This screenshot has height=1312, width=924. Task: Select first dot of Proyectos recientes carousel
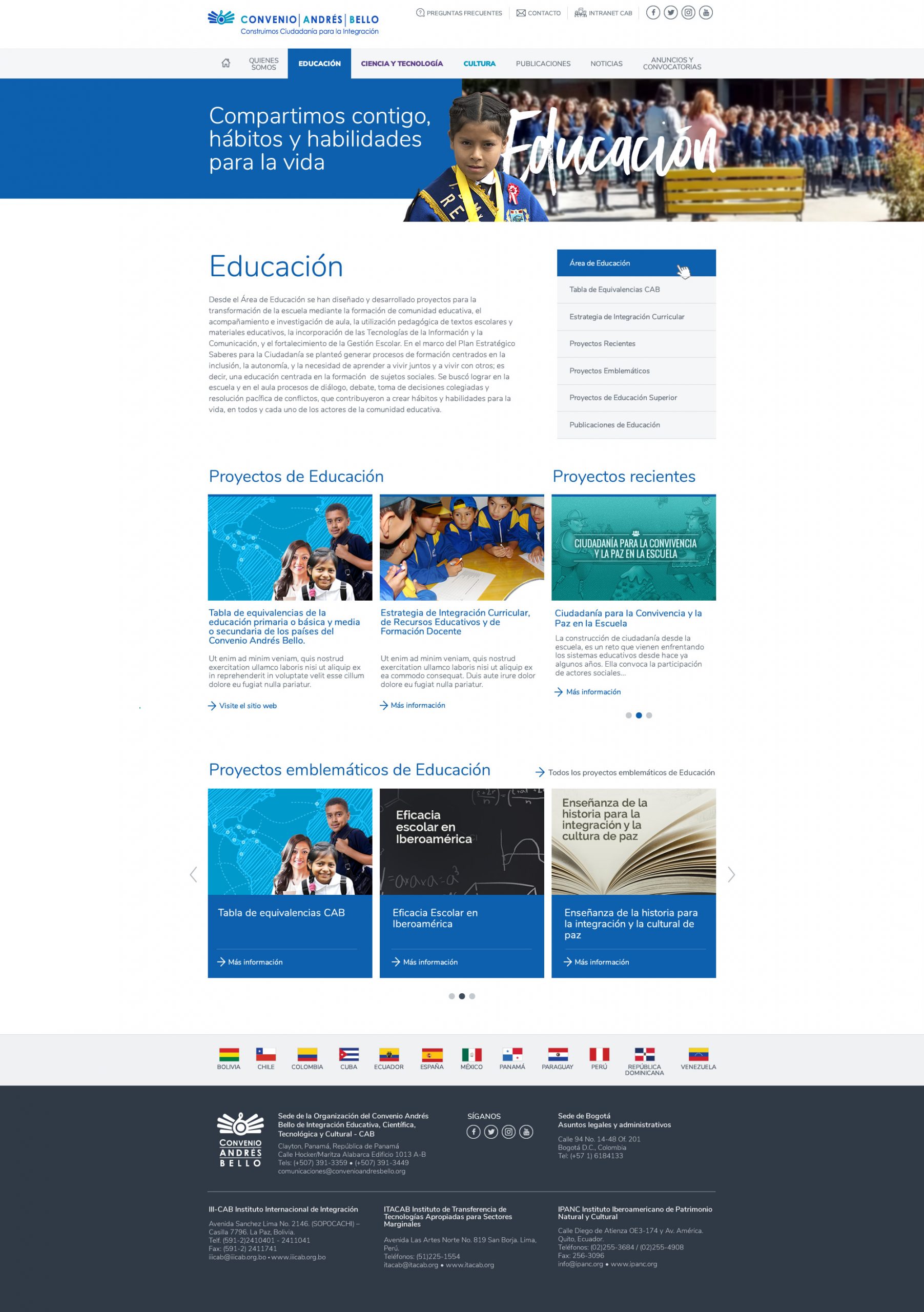629,715
